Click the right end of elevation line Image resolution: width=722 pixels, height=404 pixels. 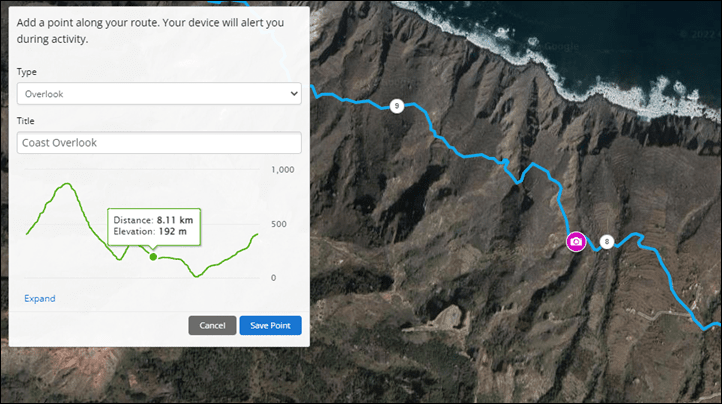click(x=256, y=234)
